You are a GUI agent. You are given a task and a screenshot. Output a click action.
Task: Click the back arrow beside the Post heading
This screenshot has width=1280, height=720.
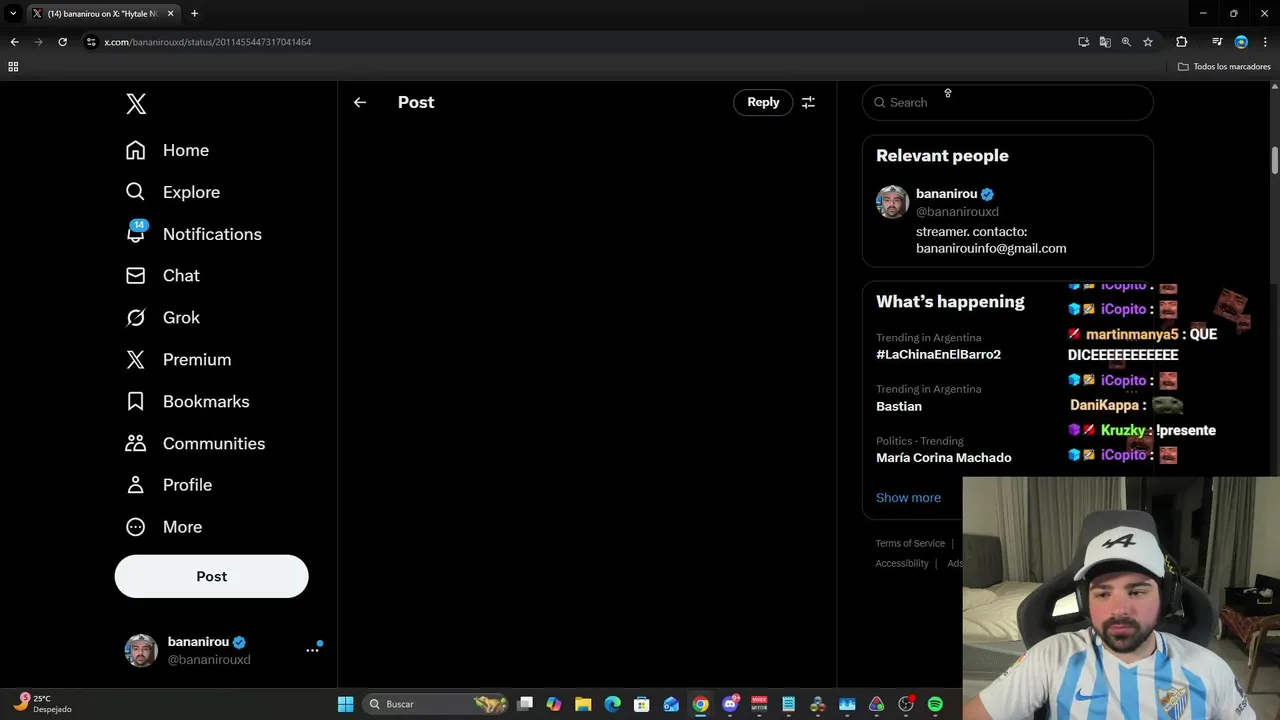click(360, 102)
